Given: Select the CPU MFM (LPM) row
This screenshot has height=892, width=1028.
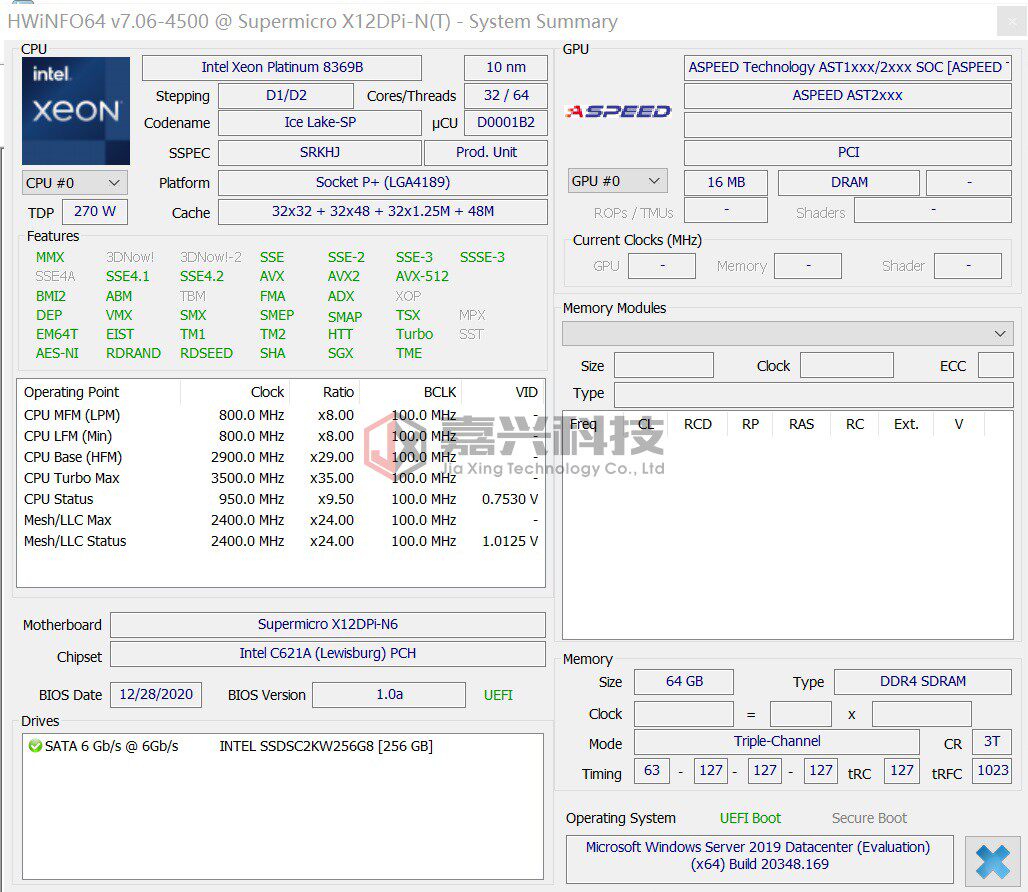Looking at the screenshot, I should tap(281, 415).
